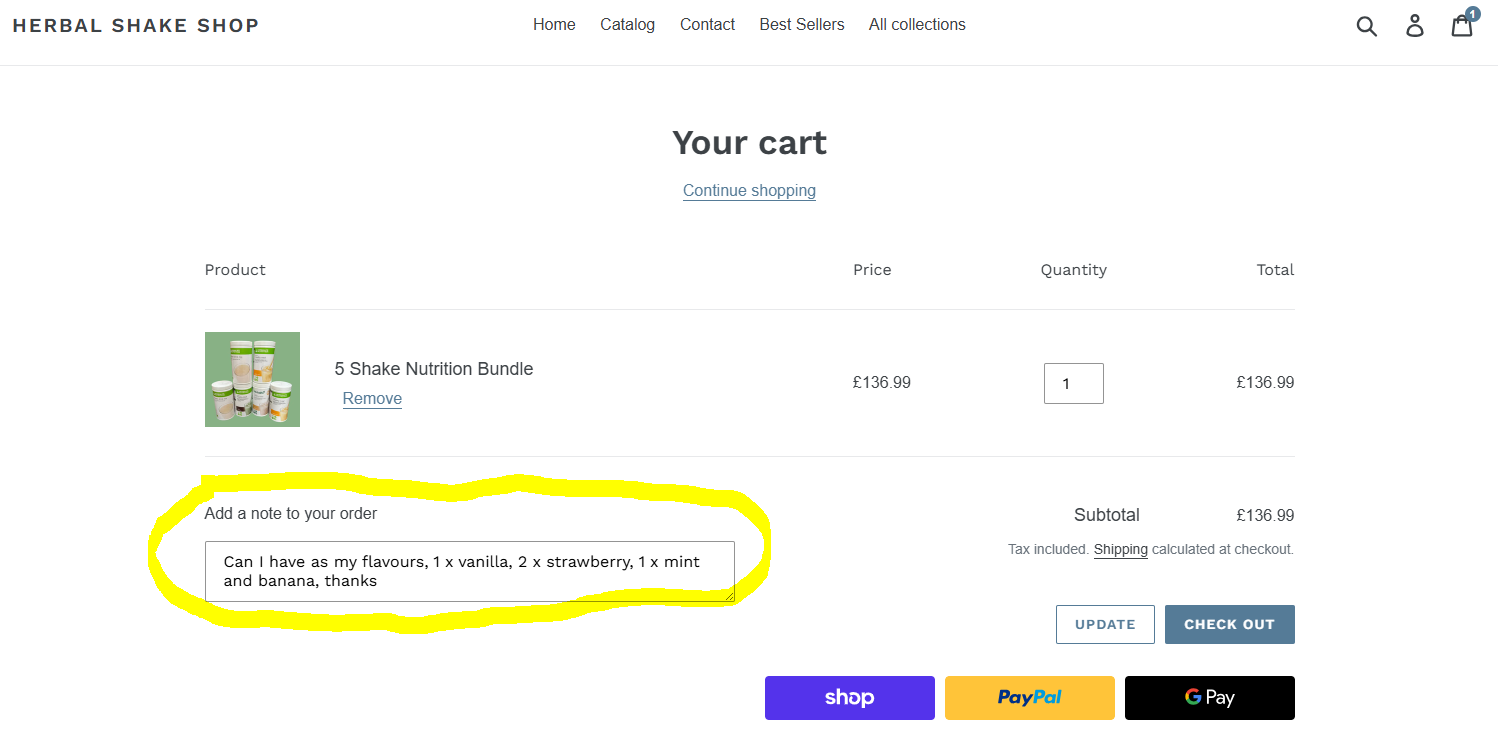Click the HERBAL SHAKE SHOP logo

tap(136, 25)
